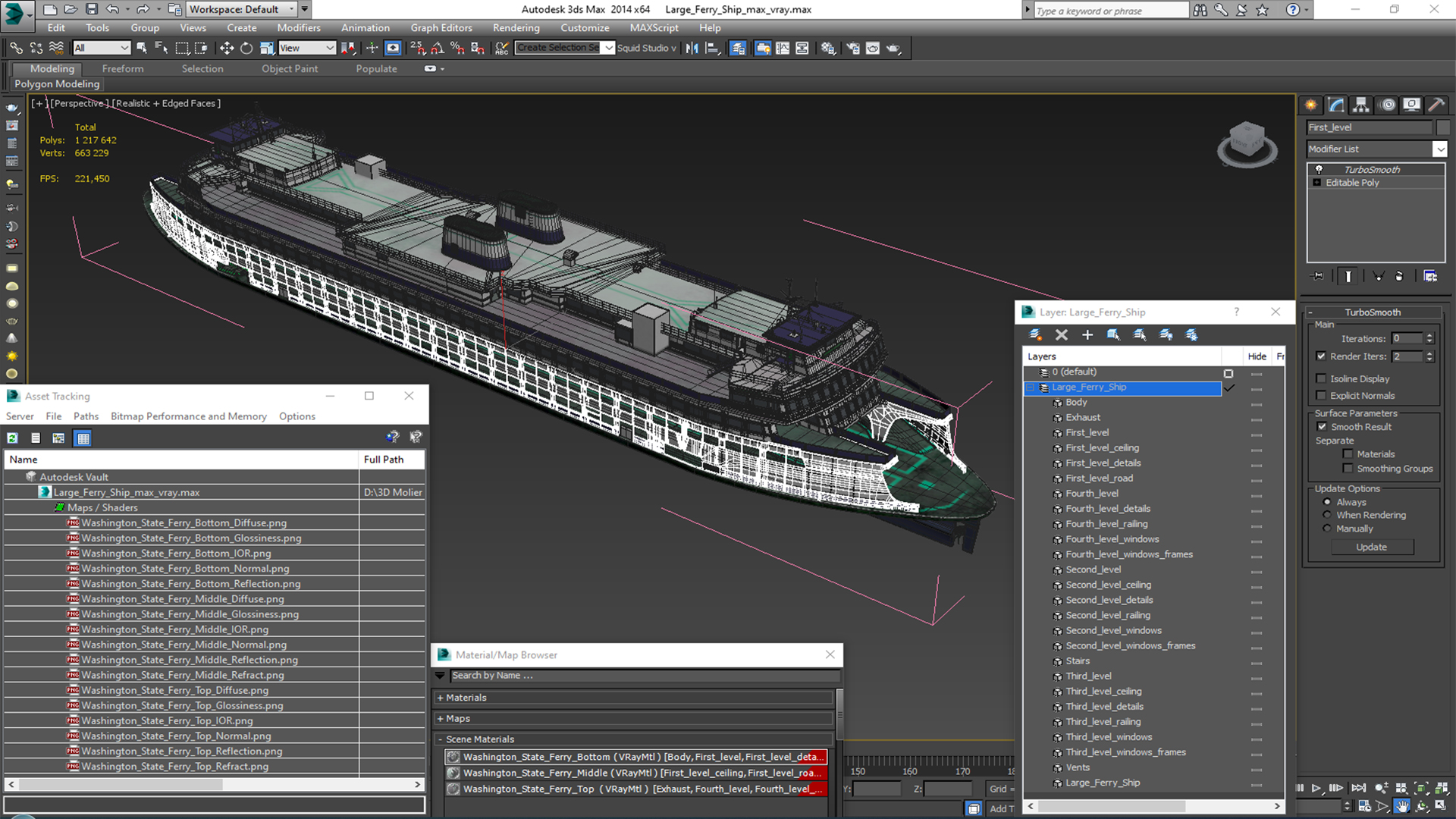The width and height of the screenshot is (1456, 819).
Task: Open the Hierarchy panel tab
Action: tap(1361, 105)
